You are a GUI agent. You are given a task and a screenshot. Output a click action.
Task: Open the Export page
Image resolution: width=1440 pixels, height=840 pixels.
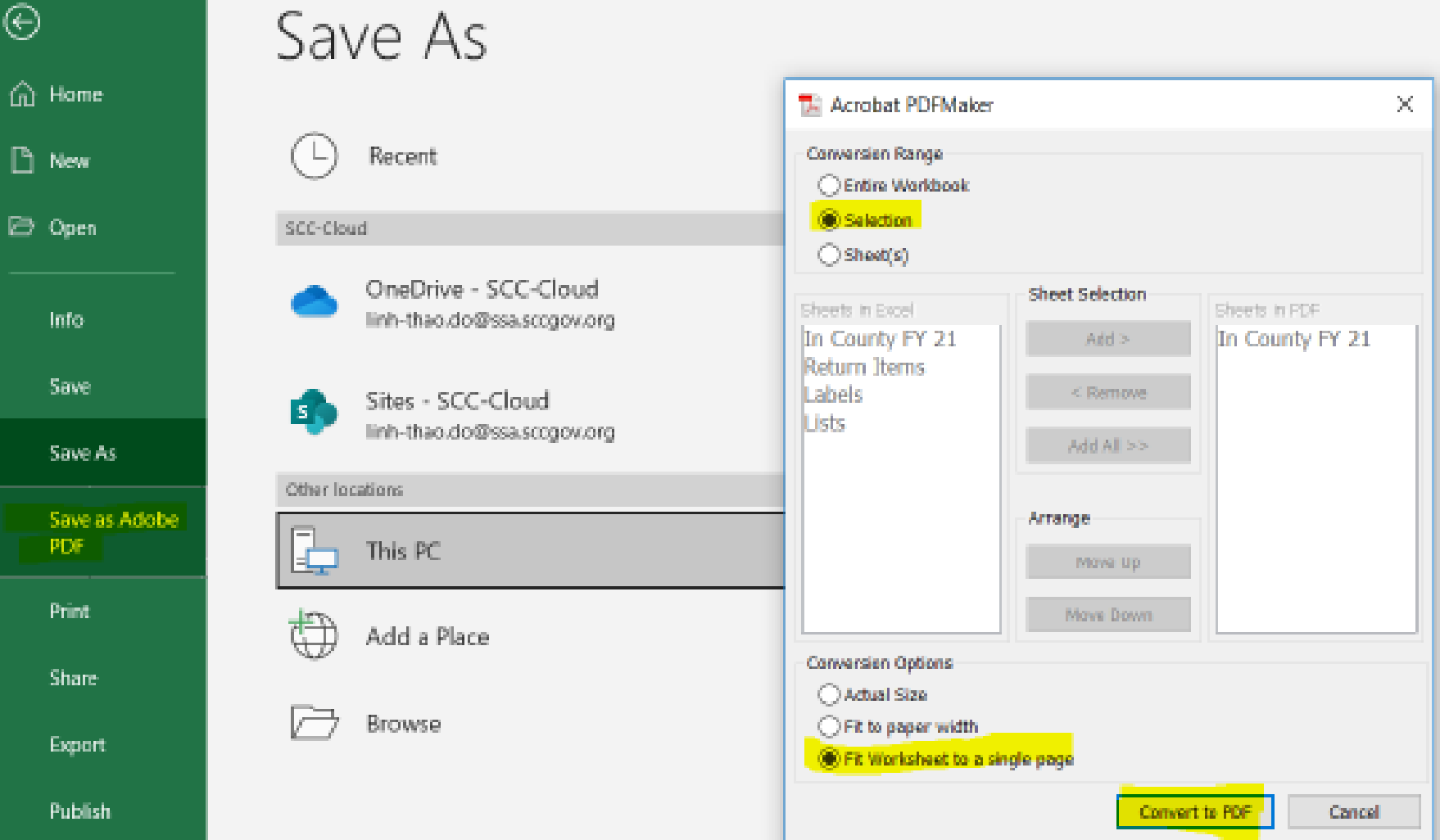point(103,744)
